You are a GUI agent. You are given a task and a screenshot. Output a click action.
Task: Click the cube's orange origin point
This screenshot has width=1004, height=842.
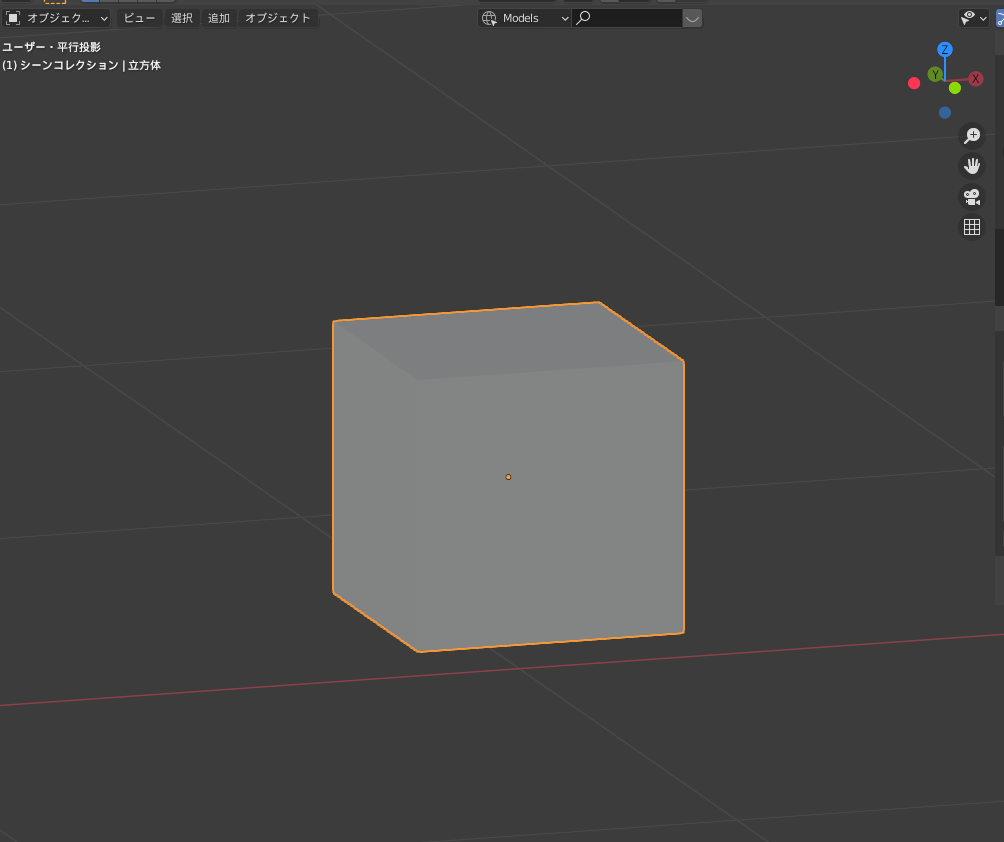click(x=508, y=477)
